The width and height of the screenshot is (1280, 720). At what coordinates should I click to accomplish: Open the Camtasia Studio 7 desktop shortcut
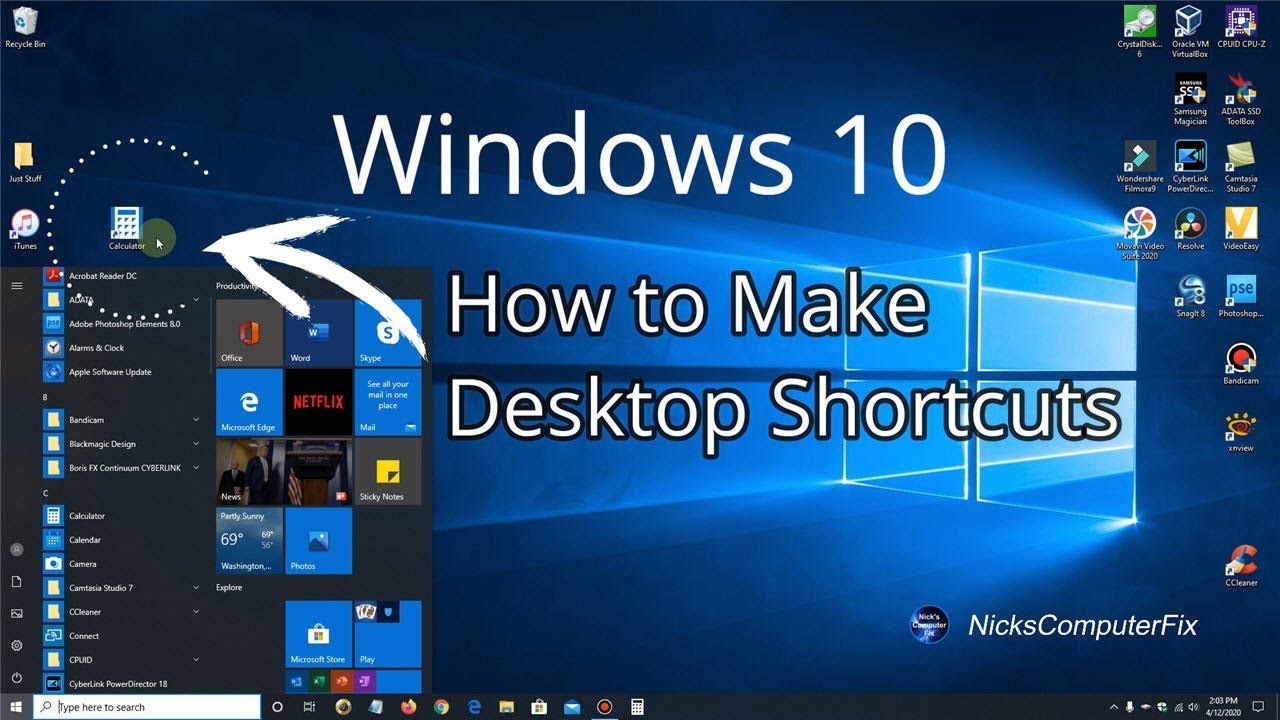[1241, 166]
